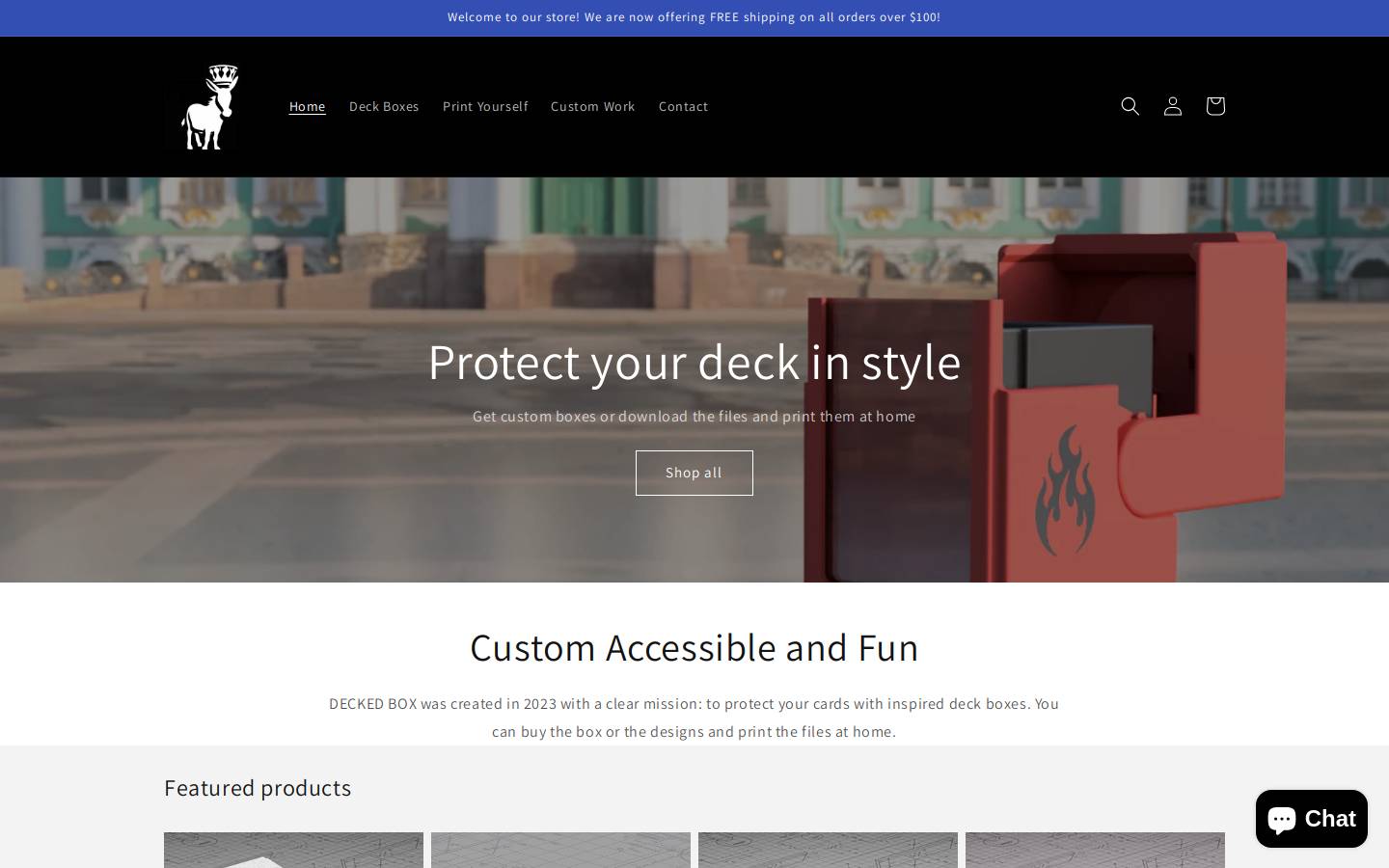Navigate to Custom Work page
Screen dimensions: 1389x868
[x=592, y=106]
